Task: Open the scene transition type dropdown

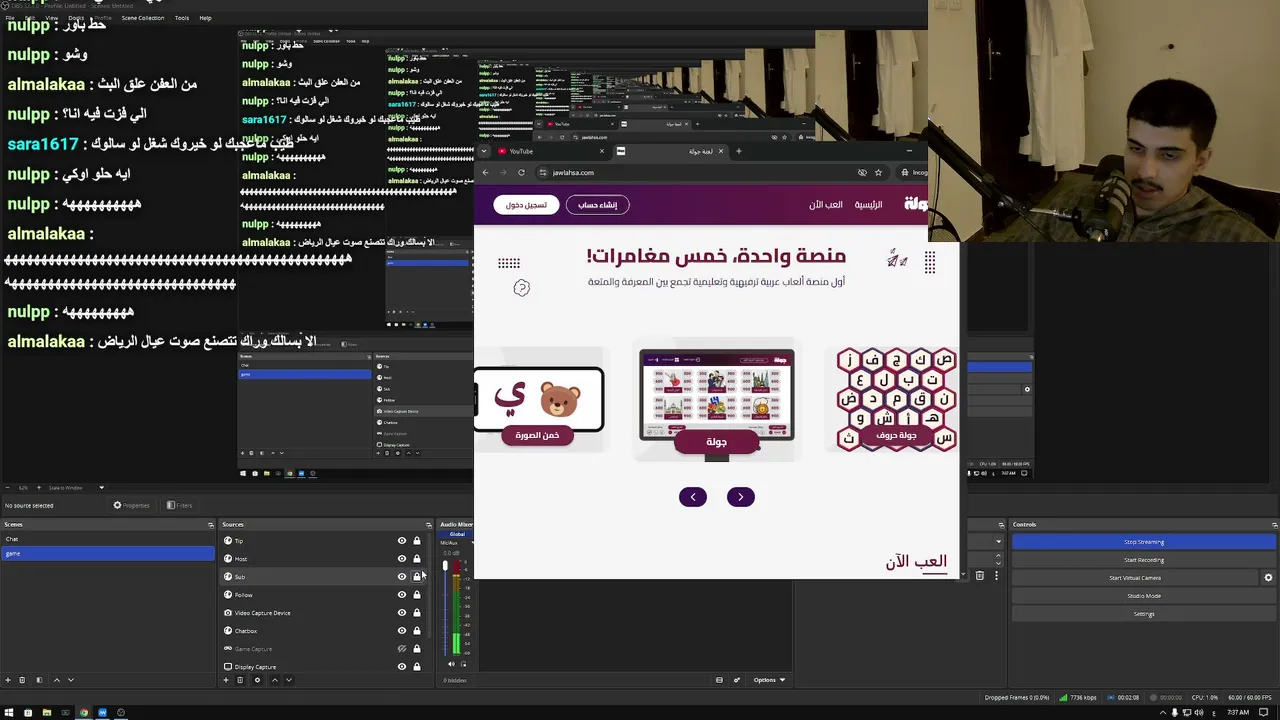Action: coord(998,541)
